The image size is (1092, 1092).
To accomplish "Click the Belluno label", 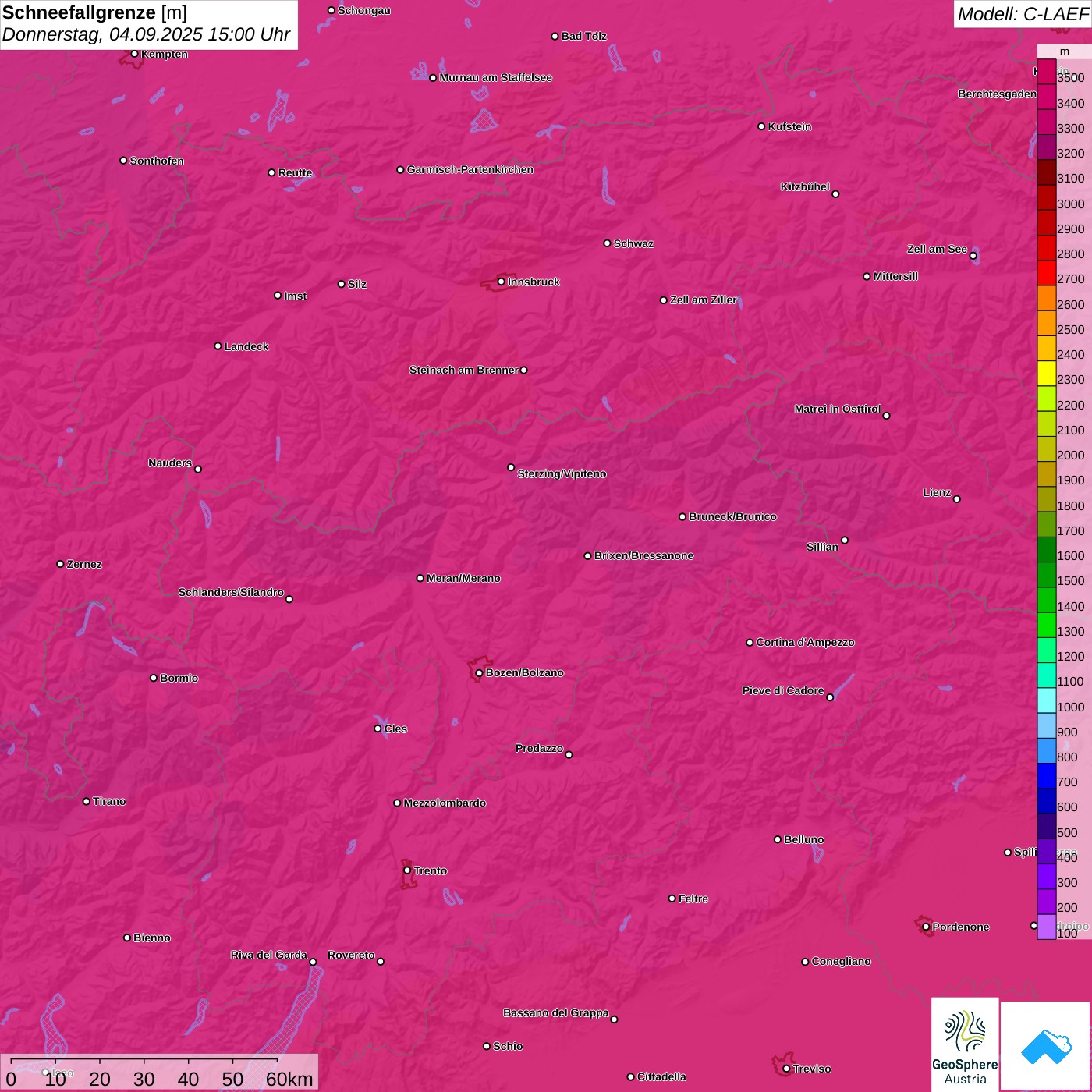I will tap(803, 839).
